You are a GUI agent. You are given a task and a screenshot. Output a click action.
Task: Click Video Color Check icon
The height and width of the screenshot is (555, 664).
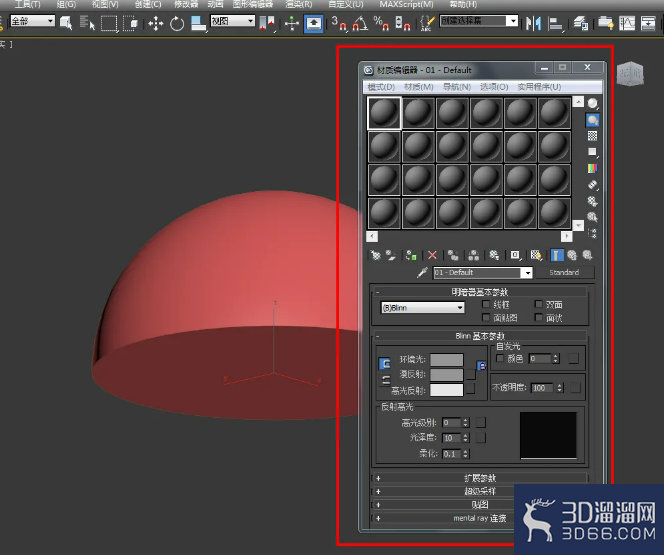(592, 168)
